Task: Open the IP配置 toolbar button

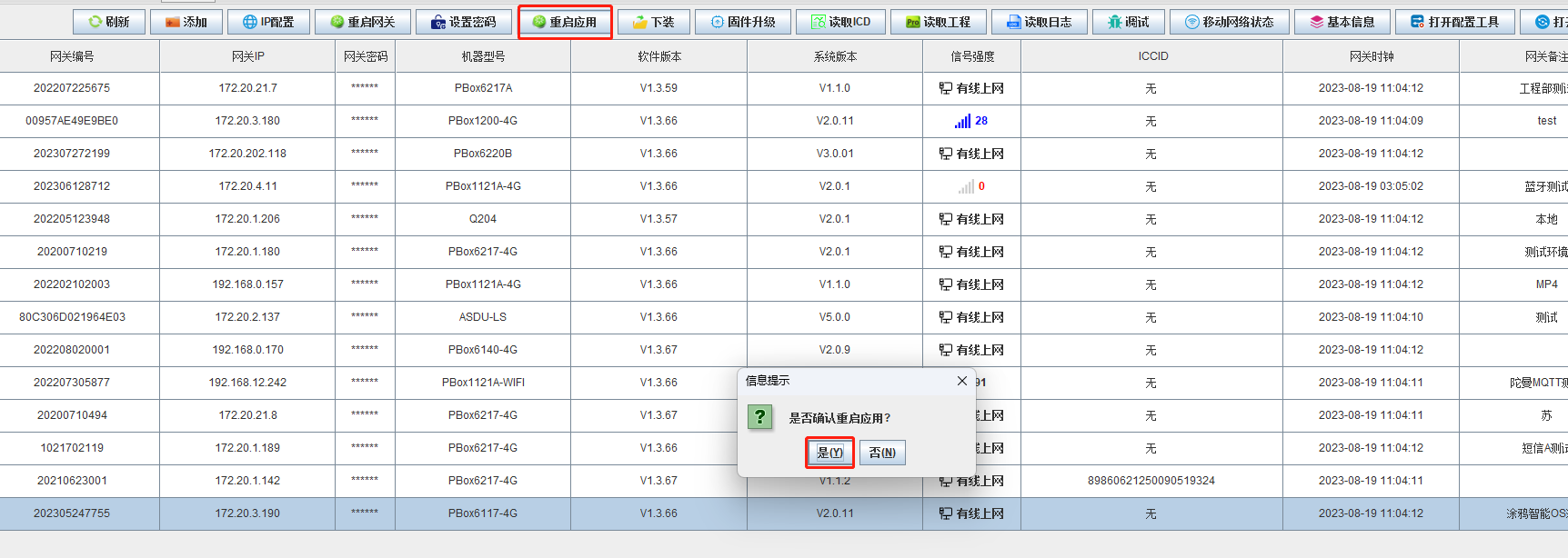Action: pos(267,22)
